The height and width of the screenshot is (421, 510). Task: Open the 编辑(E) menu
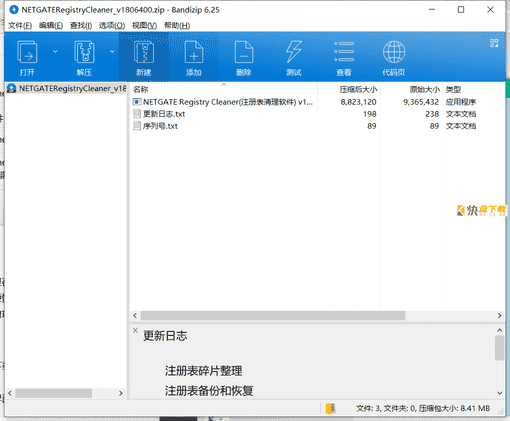coord(51,25)
